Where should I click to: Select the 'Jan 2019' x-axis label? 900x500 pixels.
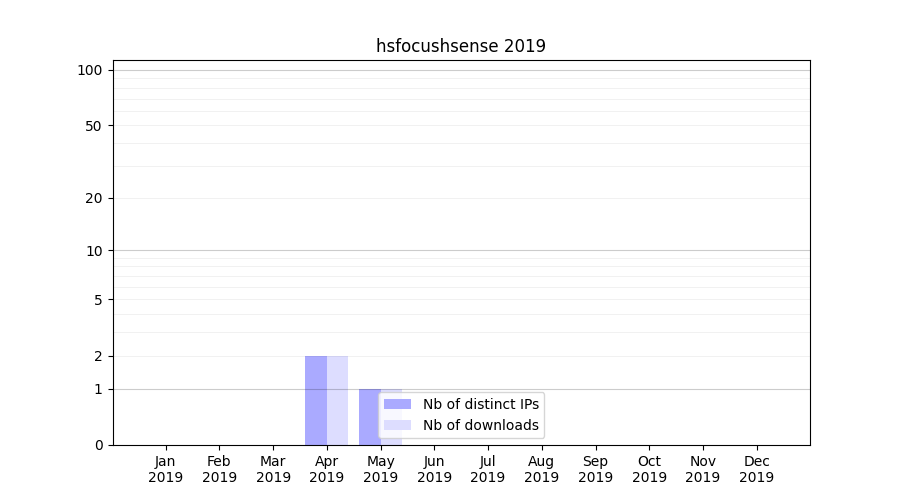coord(166,469)
